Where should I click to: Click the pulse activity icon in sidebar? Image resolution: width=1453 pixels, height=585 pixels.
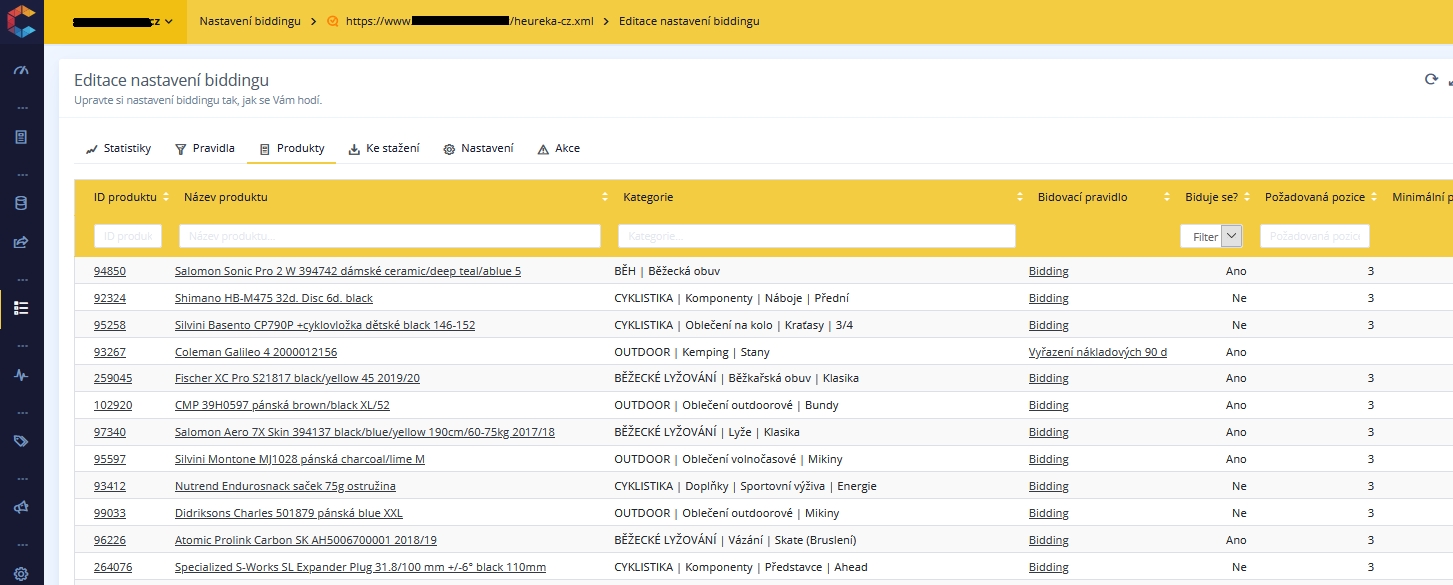point(21,375)
